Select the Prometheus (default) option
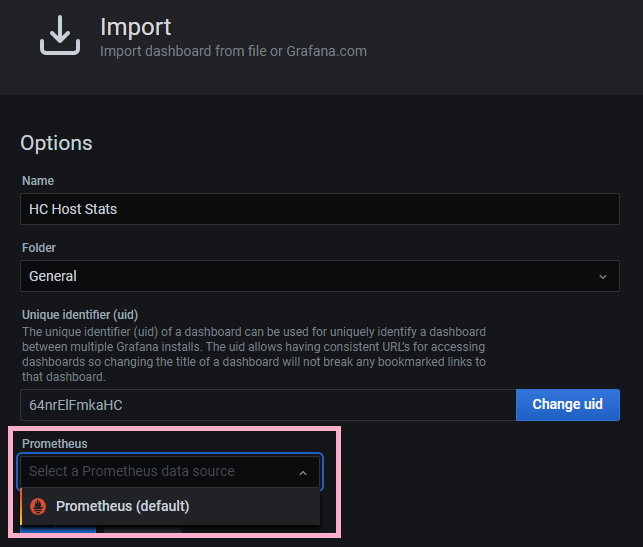Screen dimensions: 643x547 click(122, 506)
